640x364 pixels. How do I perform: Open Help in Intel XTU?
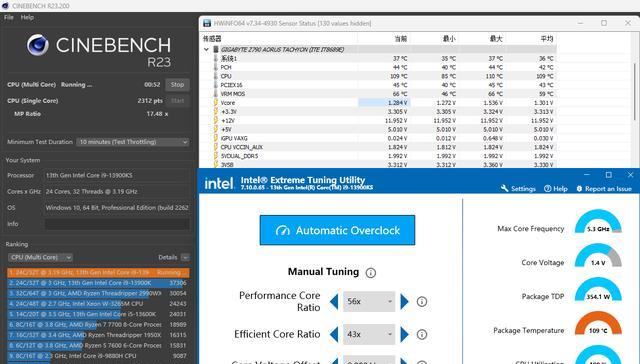(x=556, y=189)
